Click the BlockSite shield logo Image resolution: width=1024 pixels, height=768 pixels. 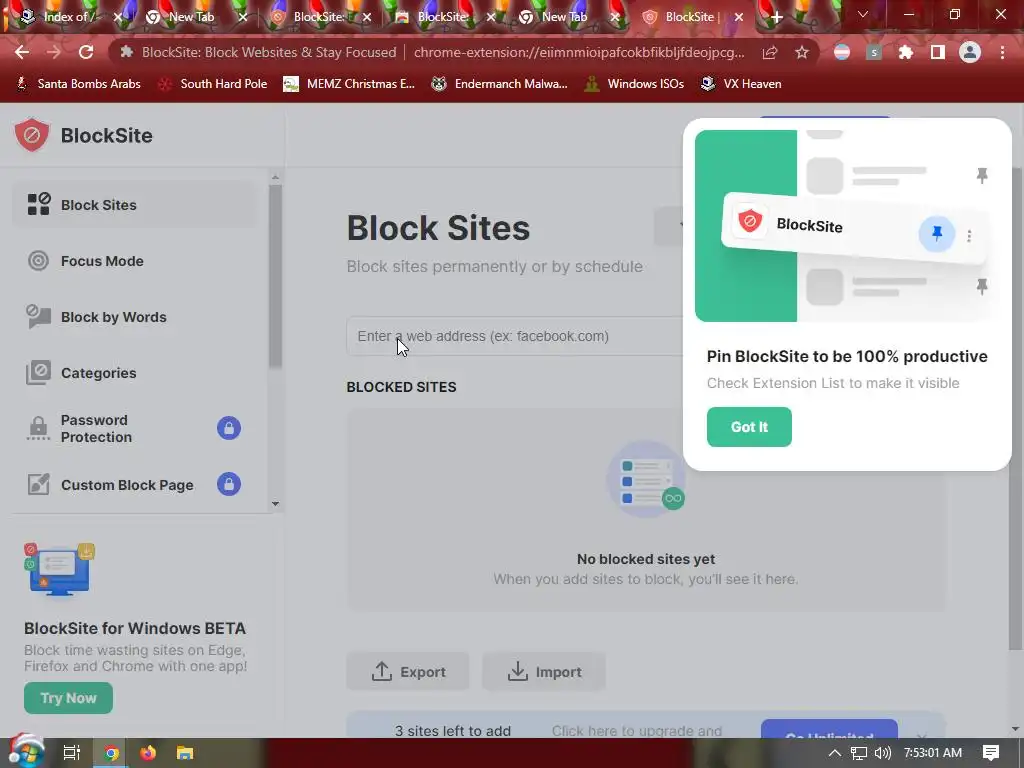(31, 135)
